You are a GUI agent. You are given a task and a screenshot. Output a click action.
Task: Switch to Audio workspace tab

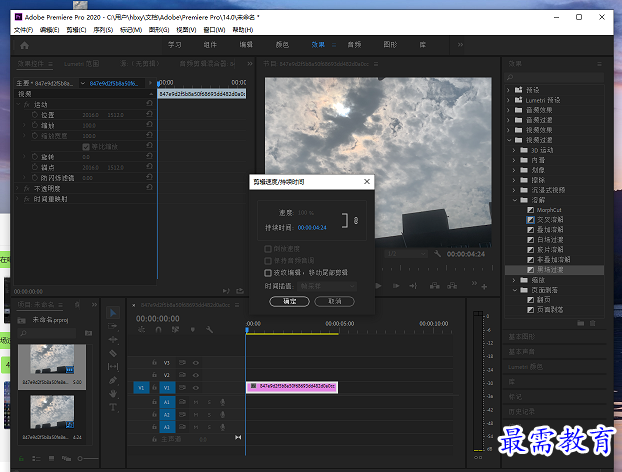click(x=354, y=45)
